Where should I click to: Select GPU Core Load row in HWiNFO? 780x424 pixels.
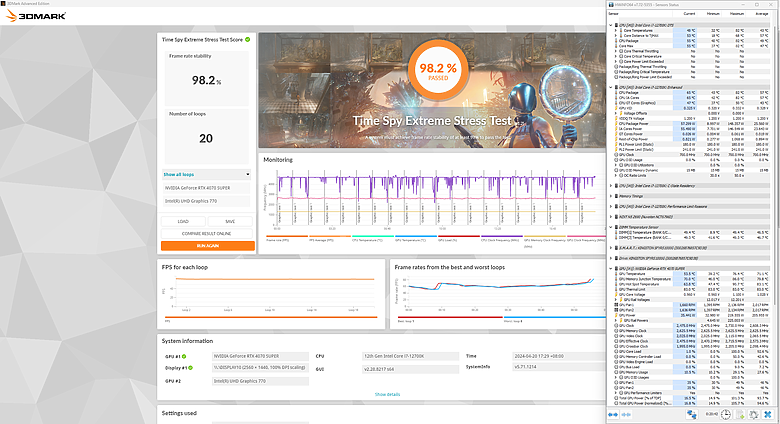(x=690, y=351)
